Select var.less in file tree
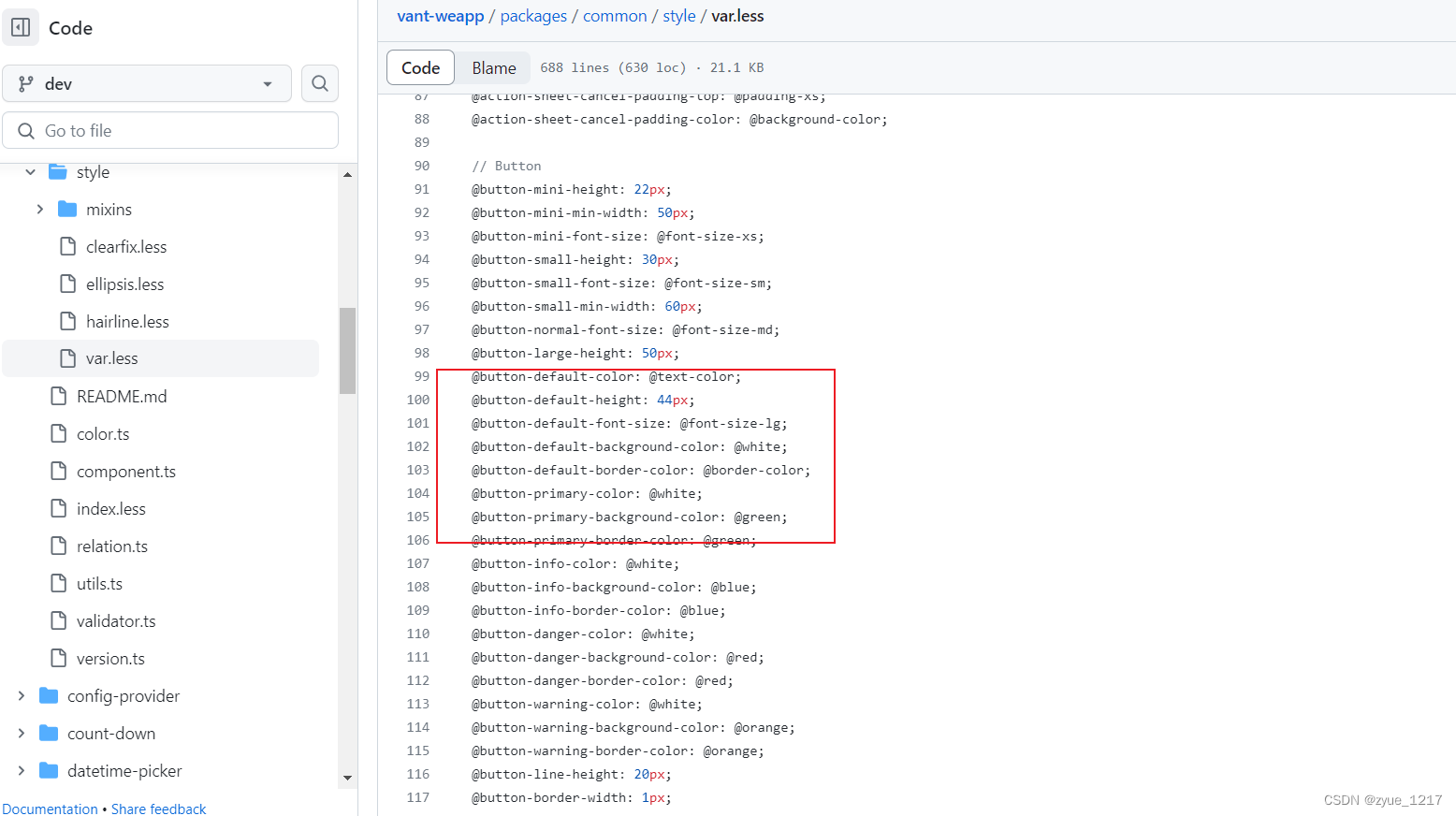The image size is (1456, 816). tap(161, 358)
